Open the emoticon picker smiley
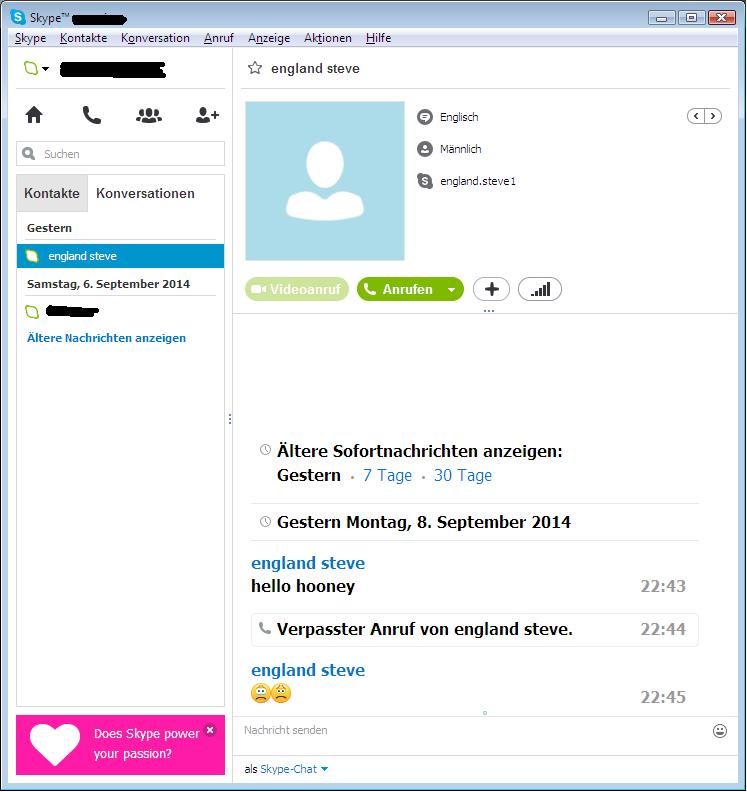Image resolution: width=747 pixels, height=792 pixels. pyautogui.click(x=720, y=730)
